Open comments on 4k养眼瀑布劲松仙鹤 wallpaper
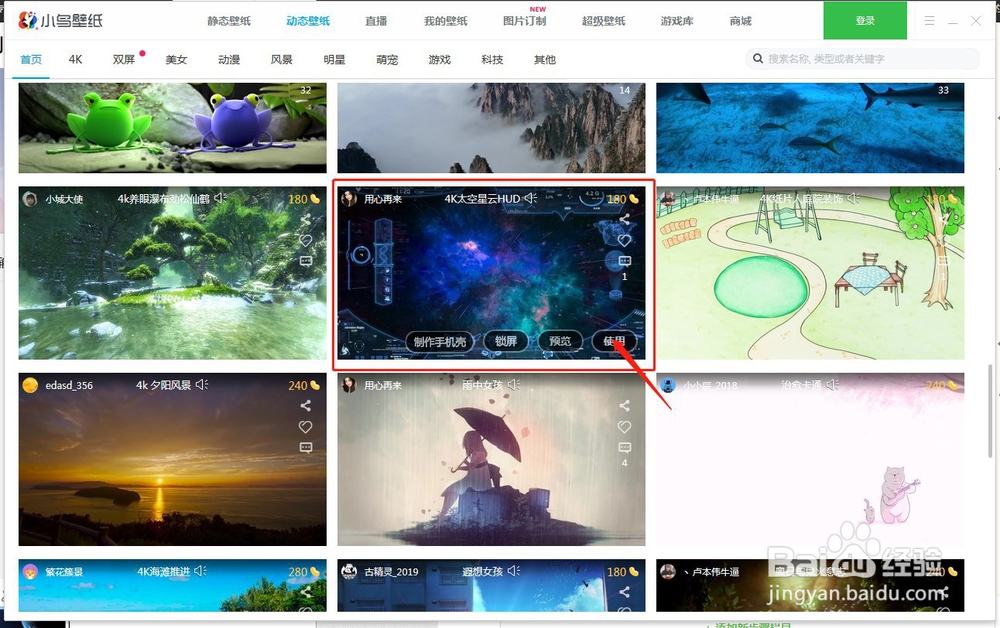1000x628 pixels. [305, 261]
